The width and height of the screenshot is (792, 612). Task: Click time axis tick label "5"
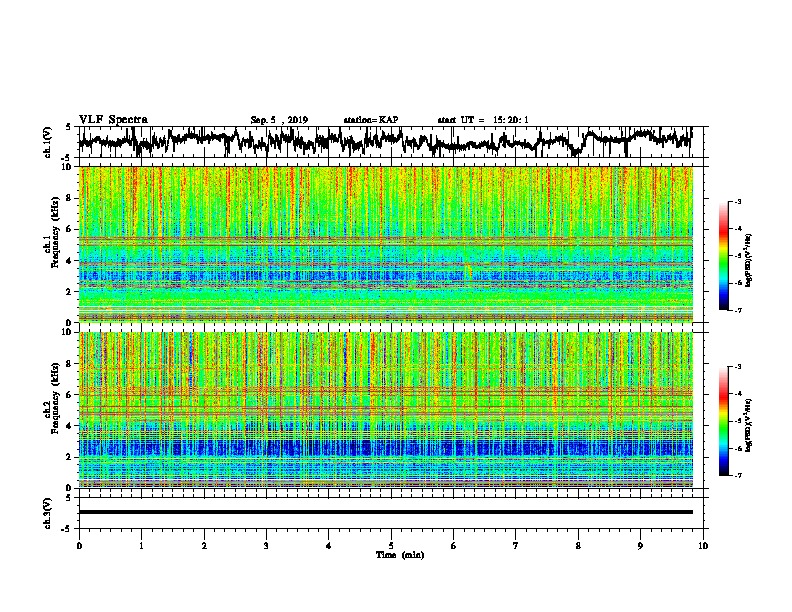(x=391, y=546)
